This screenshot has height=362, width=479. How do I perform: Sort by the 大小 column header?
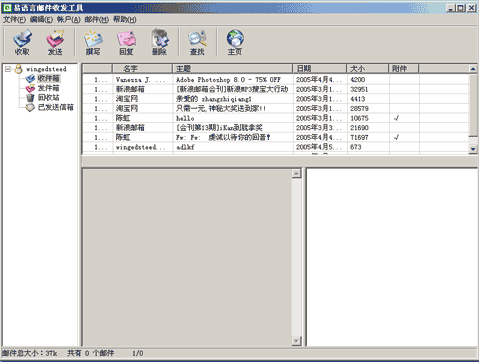(x=367, y=69)
